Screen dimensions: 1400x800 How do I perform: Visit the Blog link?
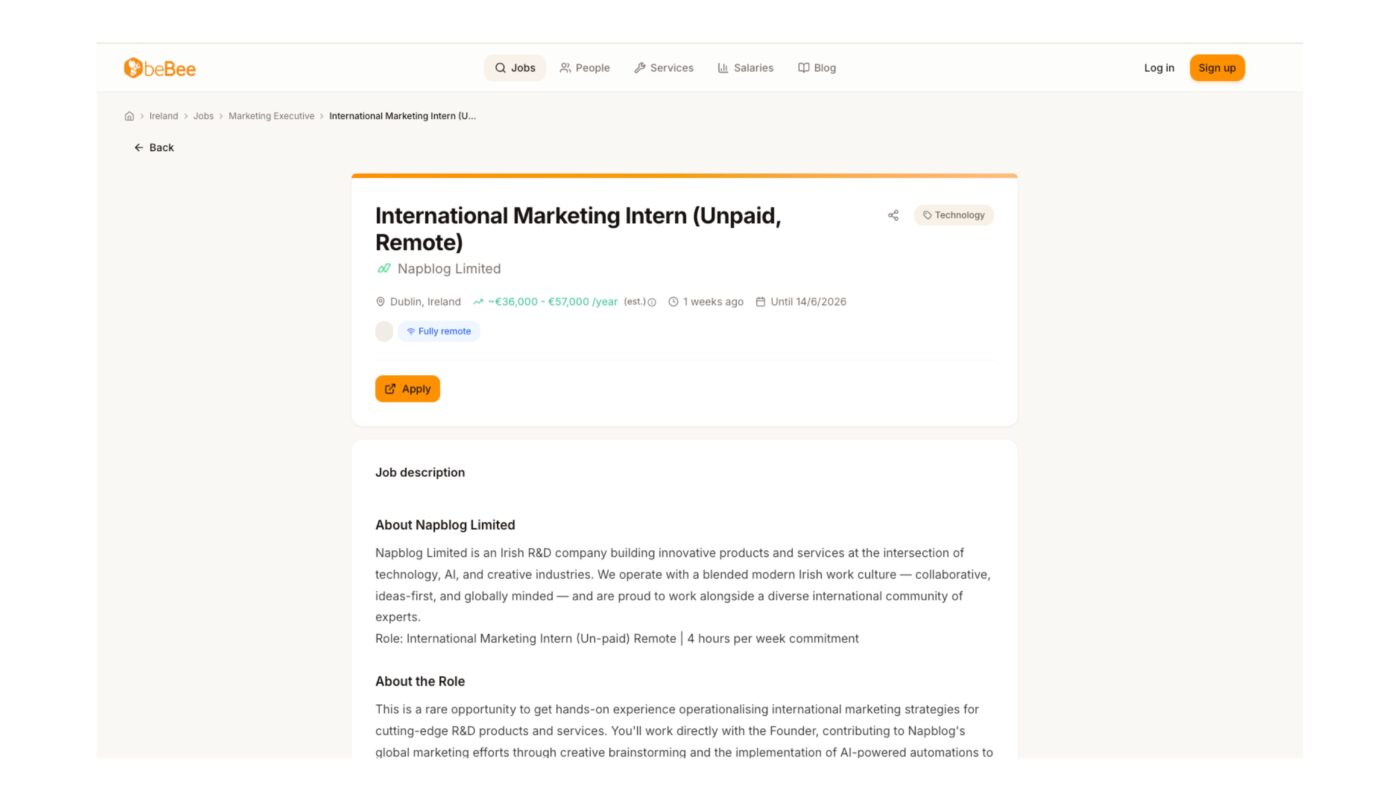coord(817,68)
